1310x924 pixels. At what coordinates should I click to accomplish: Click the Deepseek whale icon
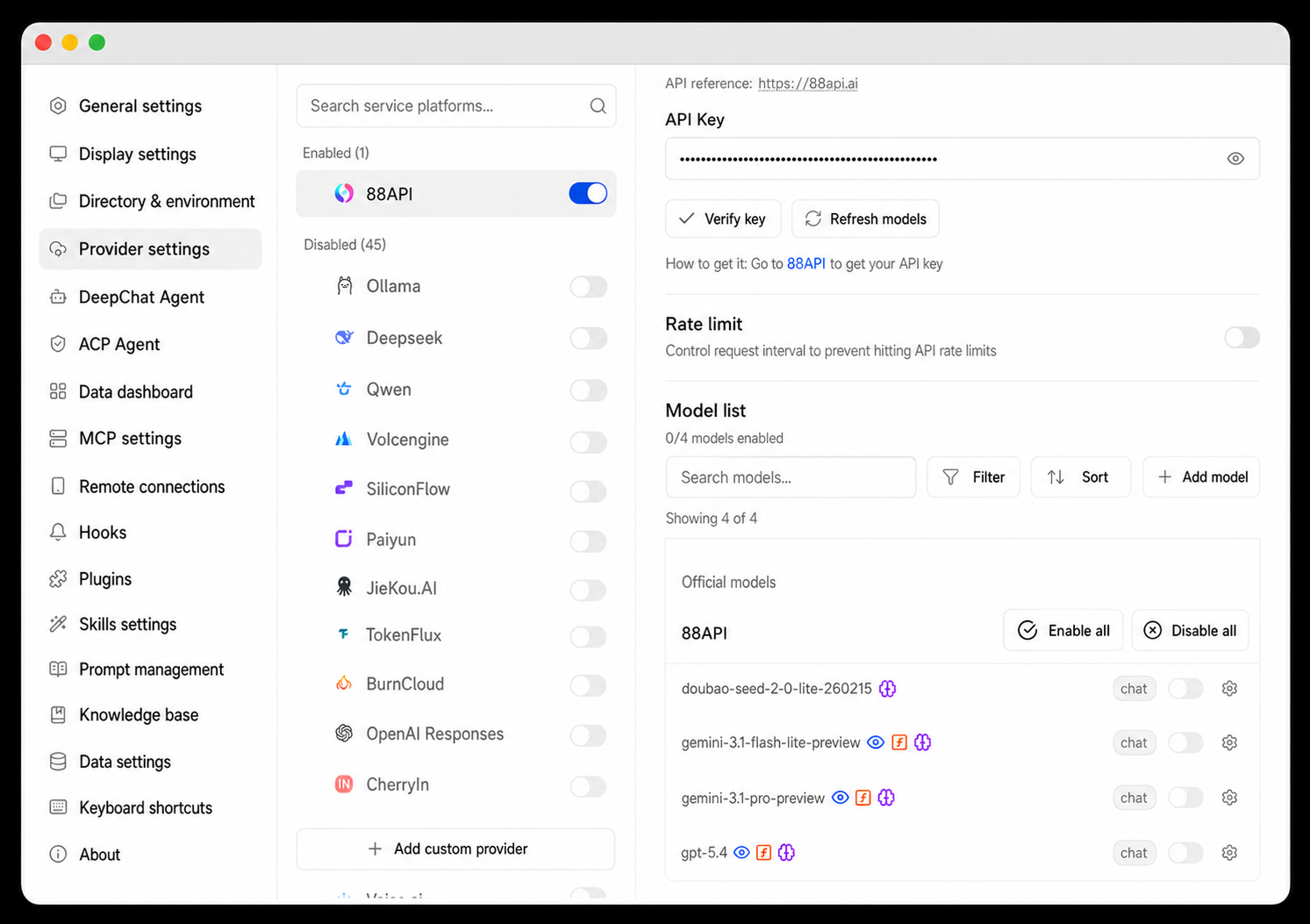344,338
